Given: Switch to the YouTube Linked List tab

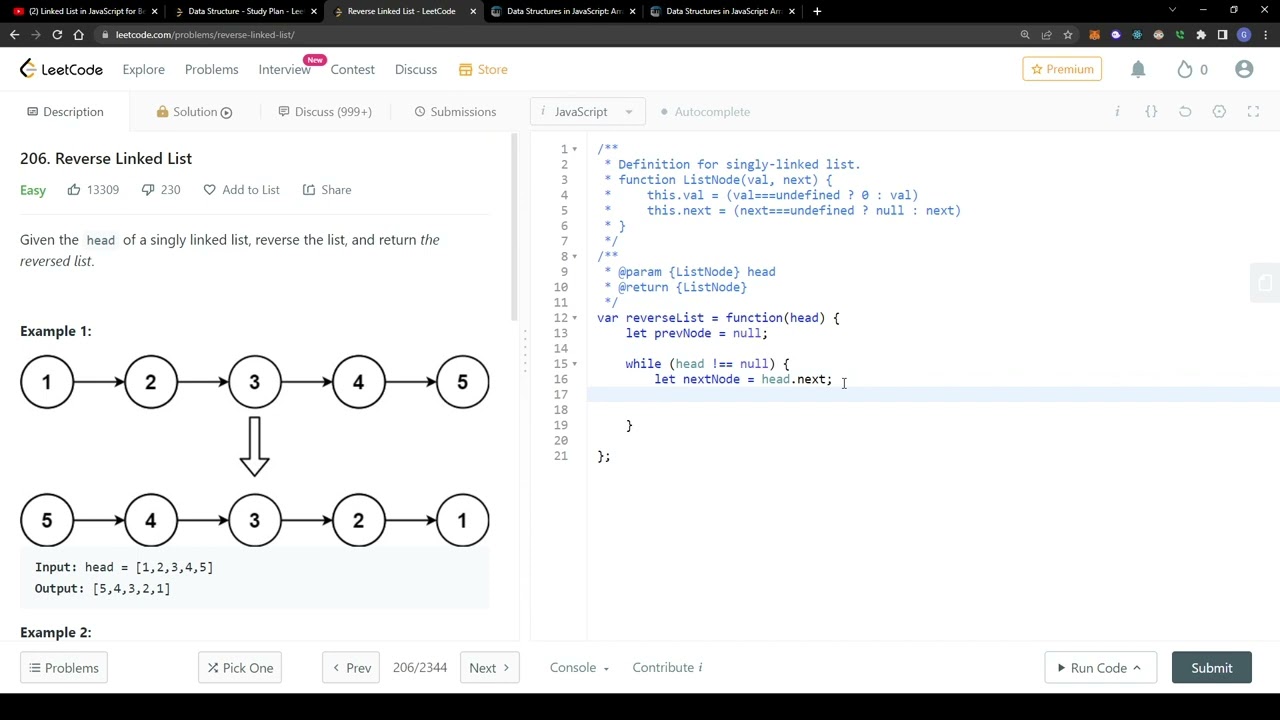Looking at the screenshot, I should pos(85,11).
